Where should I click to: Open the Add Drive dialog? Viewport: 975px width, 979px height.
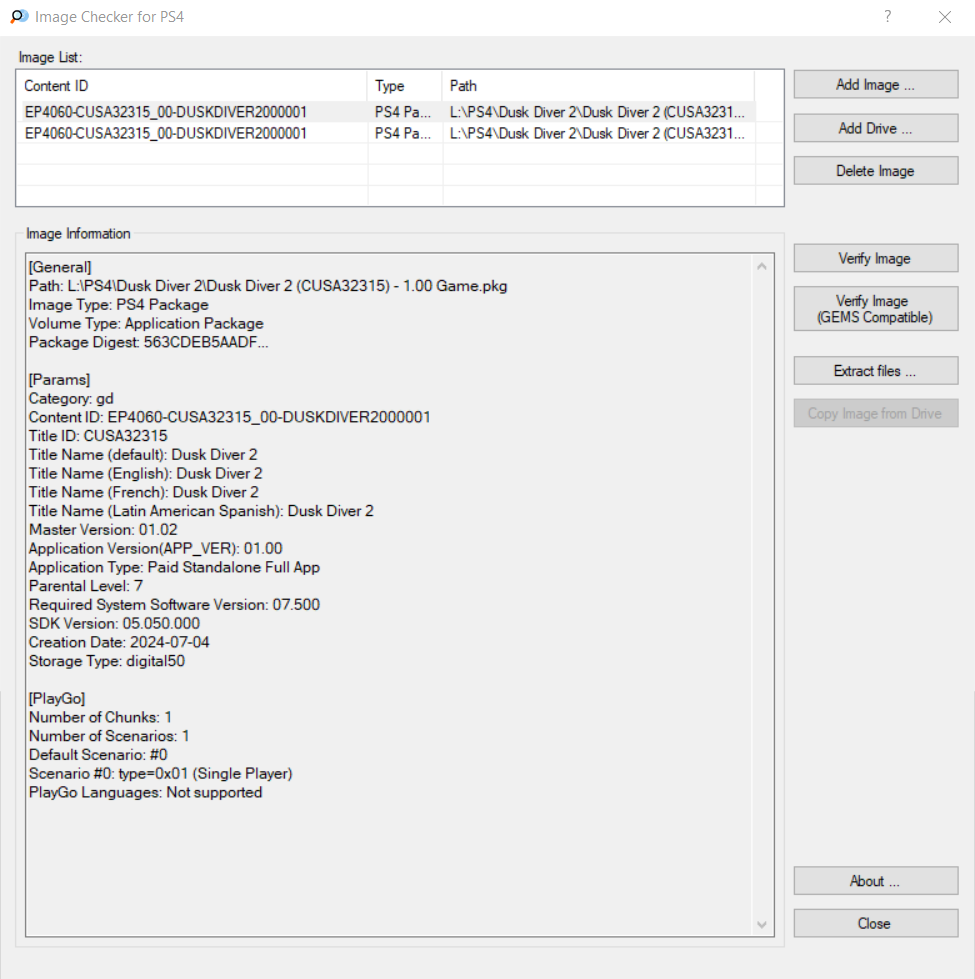876,128
